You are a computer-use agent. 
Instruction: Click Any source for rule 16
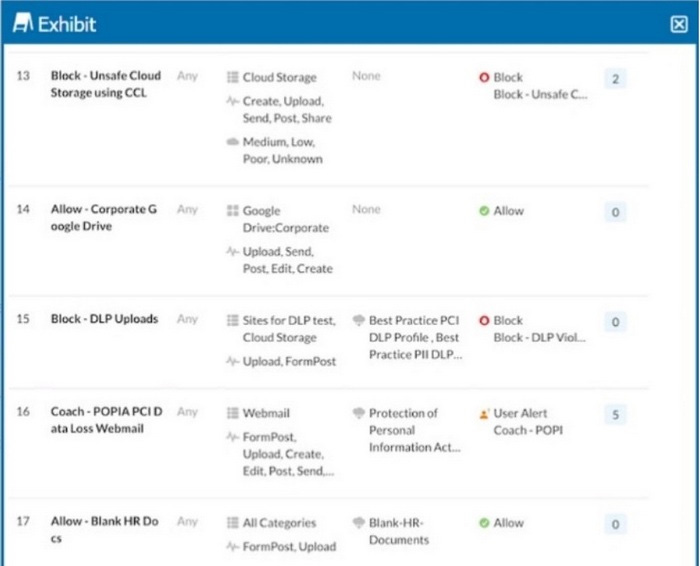tap(187, 412)
